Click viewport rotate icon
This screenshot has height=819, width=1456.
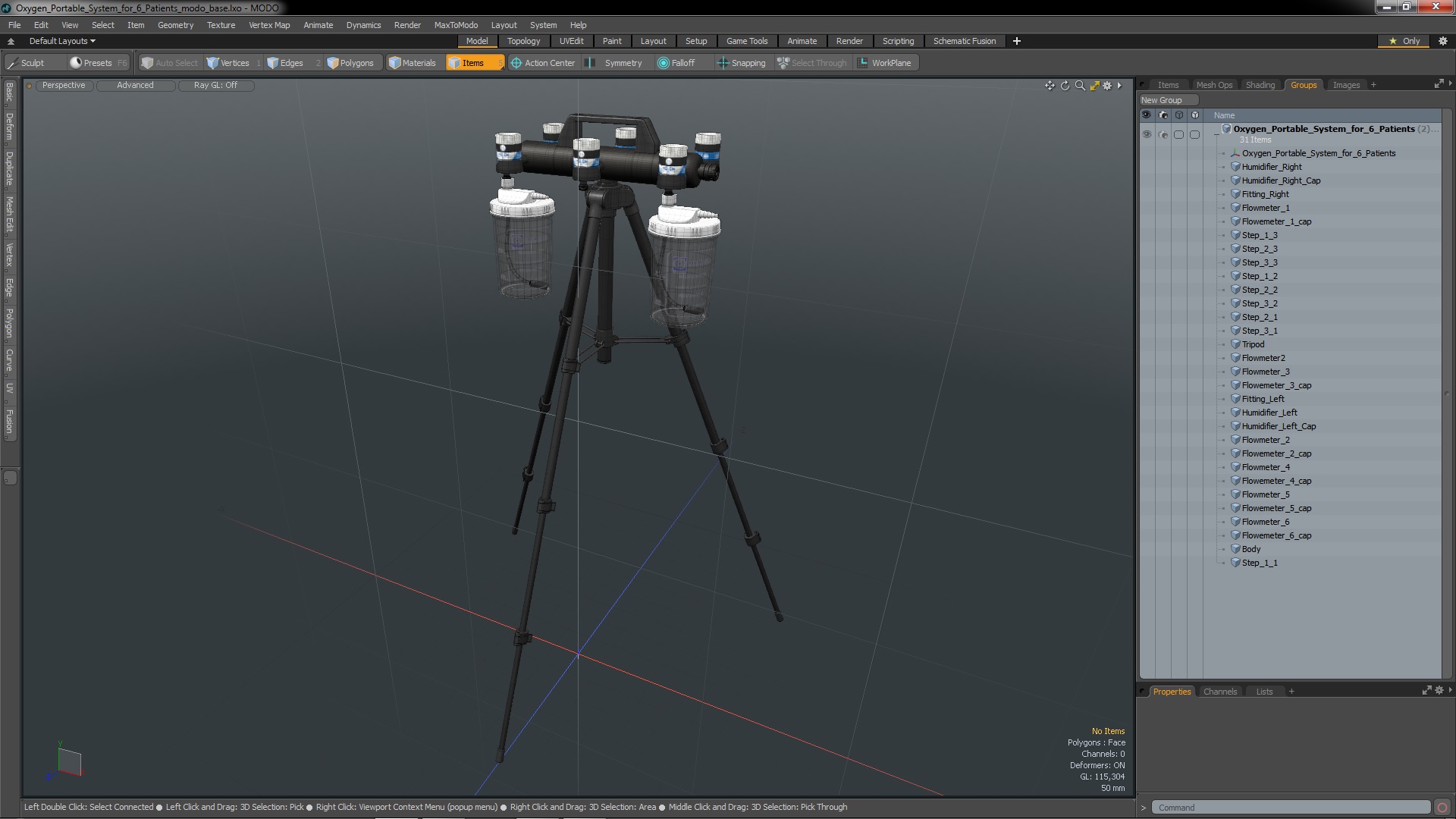pyautogui.click(x=1065, y=86)
